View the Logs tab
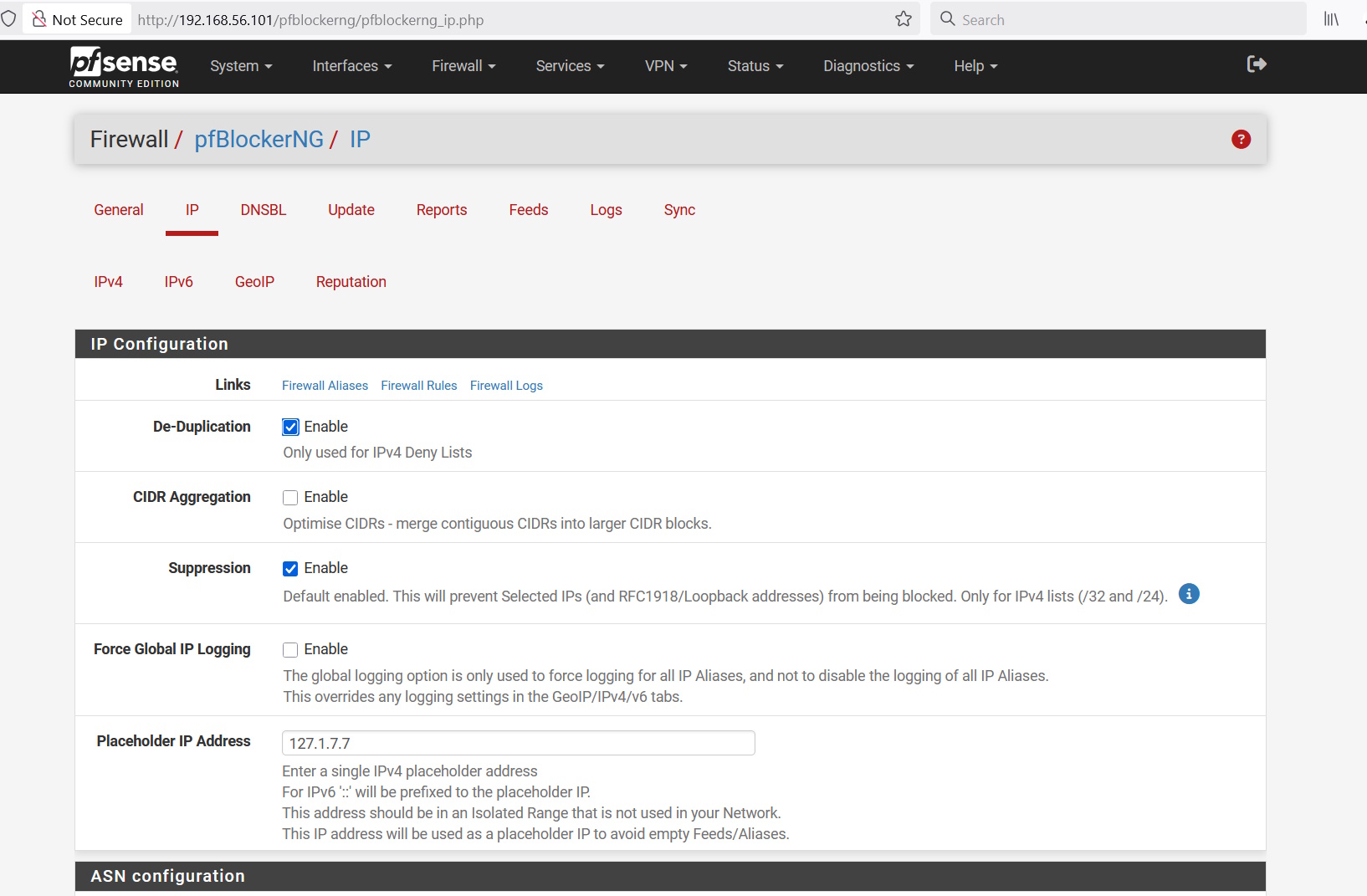The image size is (1367, 896). [x=606, y=210]
